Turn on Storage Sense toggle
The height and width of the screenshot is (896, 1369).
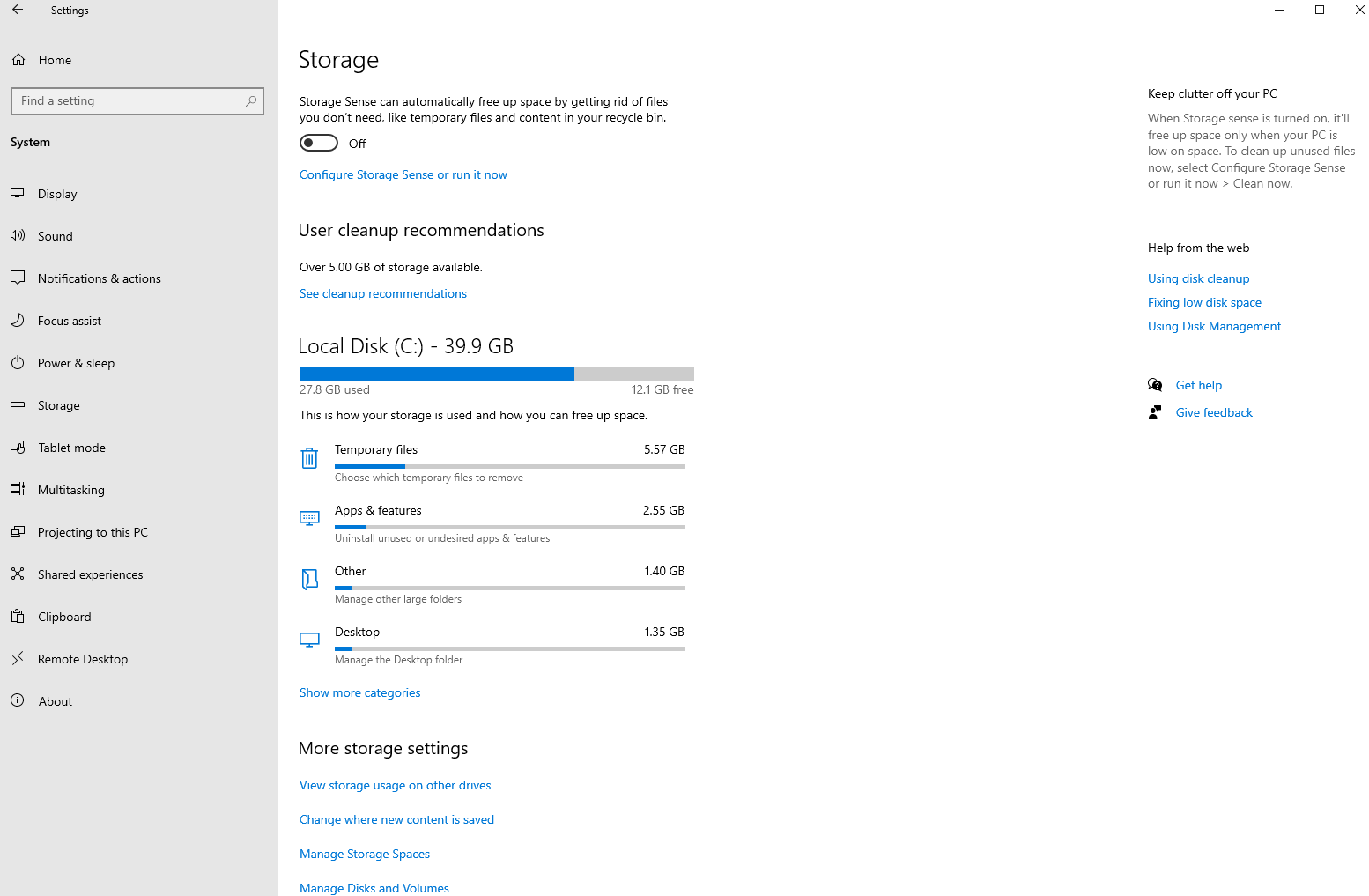(318, 142)
